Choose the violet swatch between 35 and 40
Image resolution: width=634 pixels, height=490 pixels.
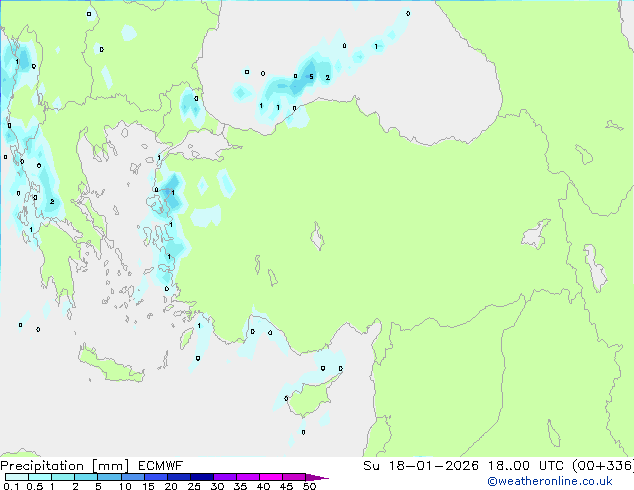[x=248, y=477]
